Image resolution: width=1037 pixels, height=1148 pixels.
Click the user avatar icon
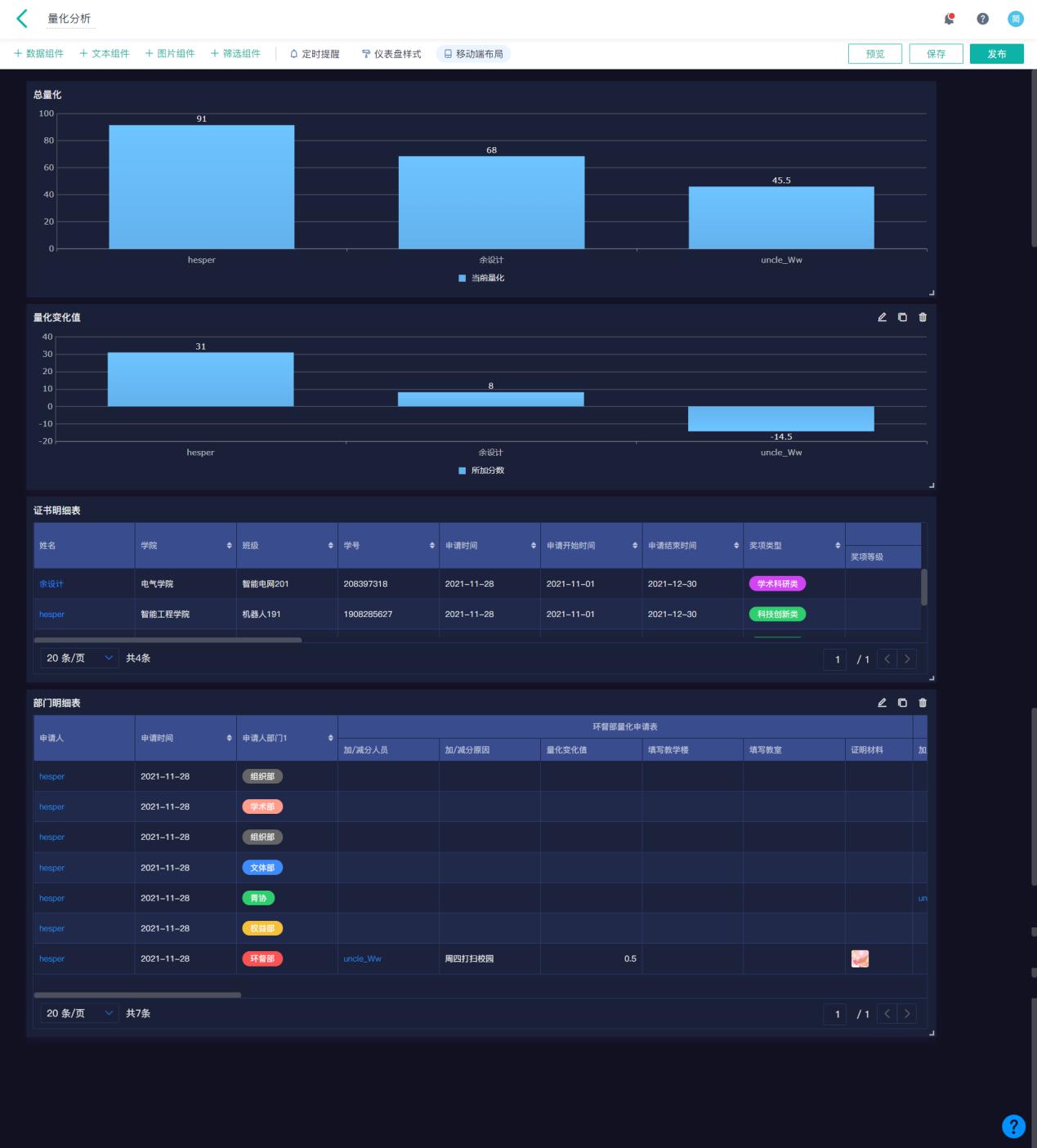click(1015, 19)
